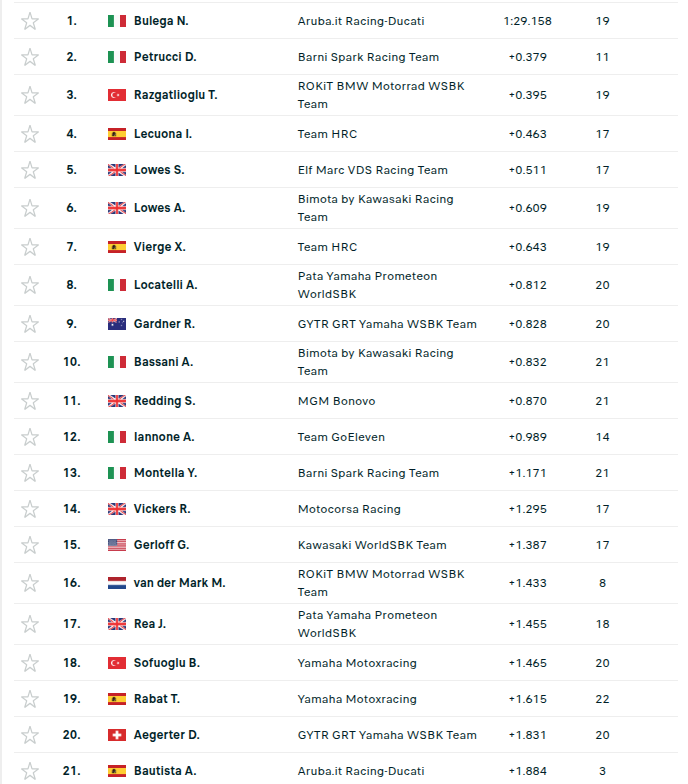
Task: Select rider name Vierge X.
Action: pos(160,247)
